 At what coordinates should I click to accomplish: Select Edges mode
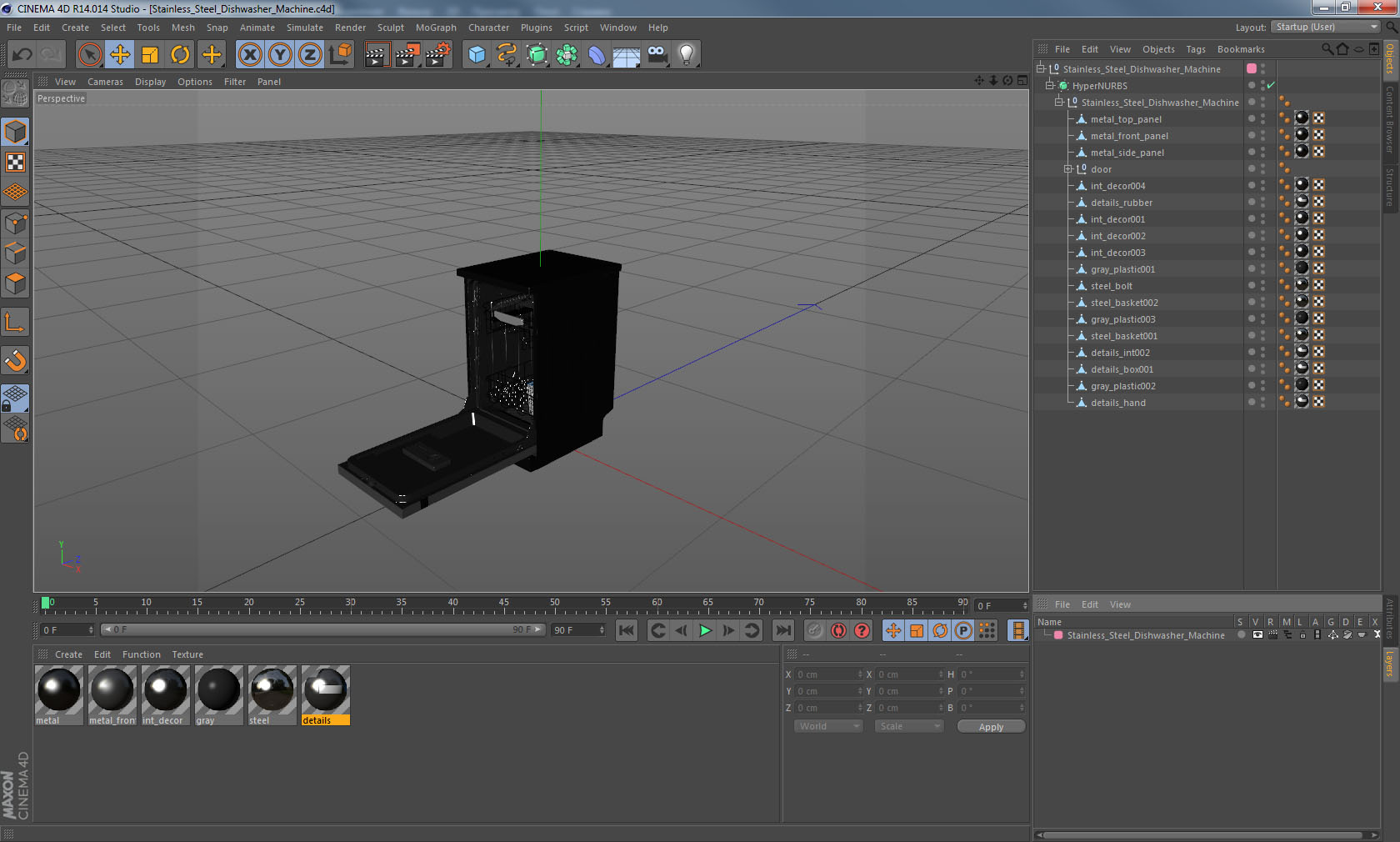pos(15,253)
